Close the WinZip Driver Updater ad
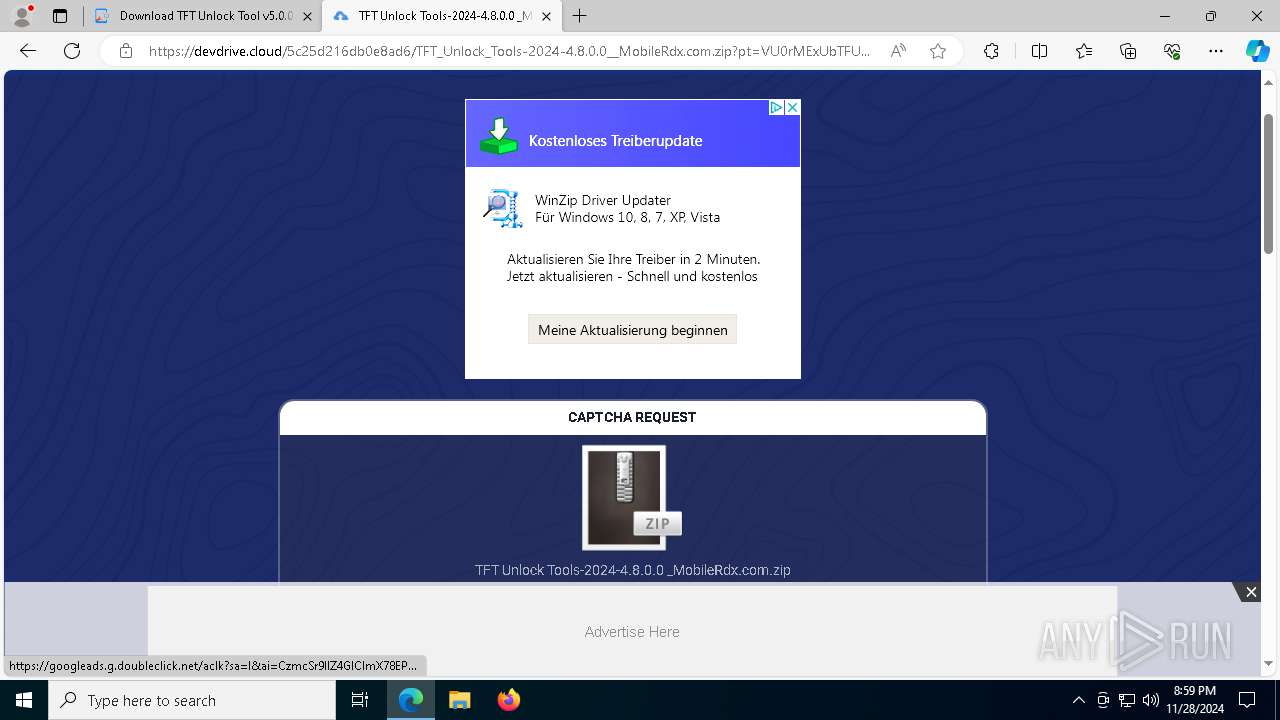The height and width of the screenshot is (720, 1280). click(x=792, y=107)
